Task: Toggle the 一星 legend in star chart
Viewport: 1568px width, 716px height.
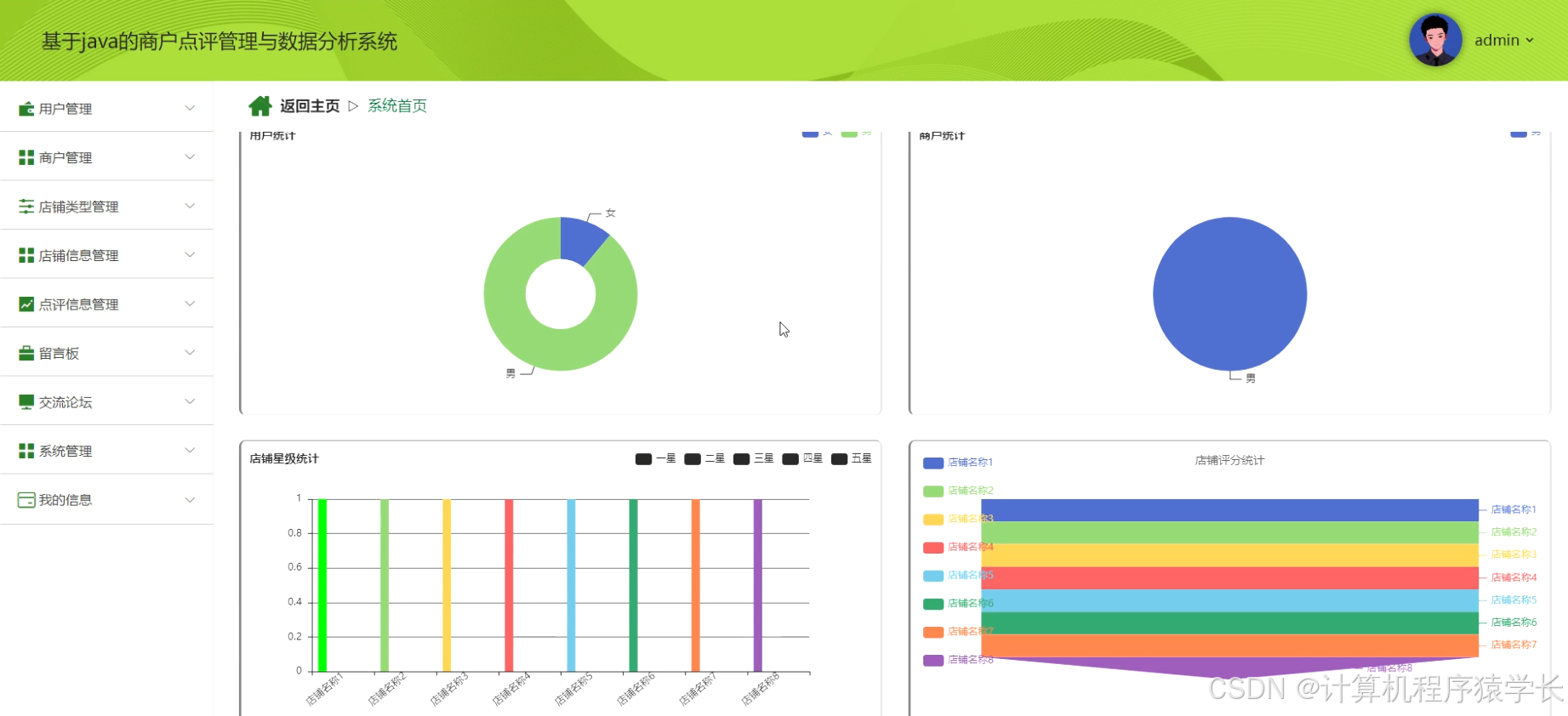Action: pos(655,458)
